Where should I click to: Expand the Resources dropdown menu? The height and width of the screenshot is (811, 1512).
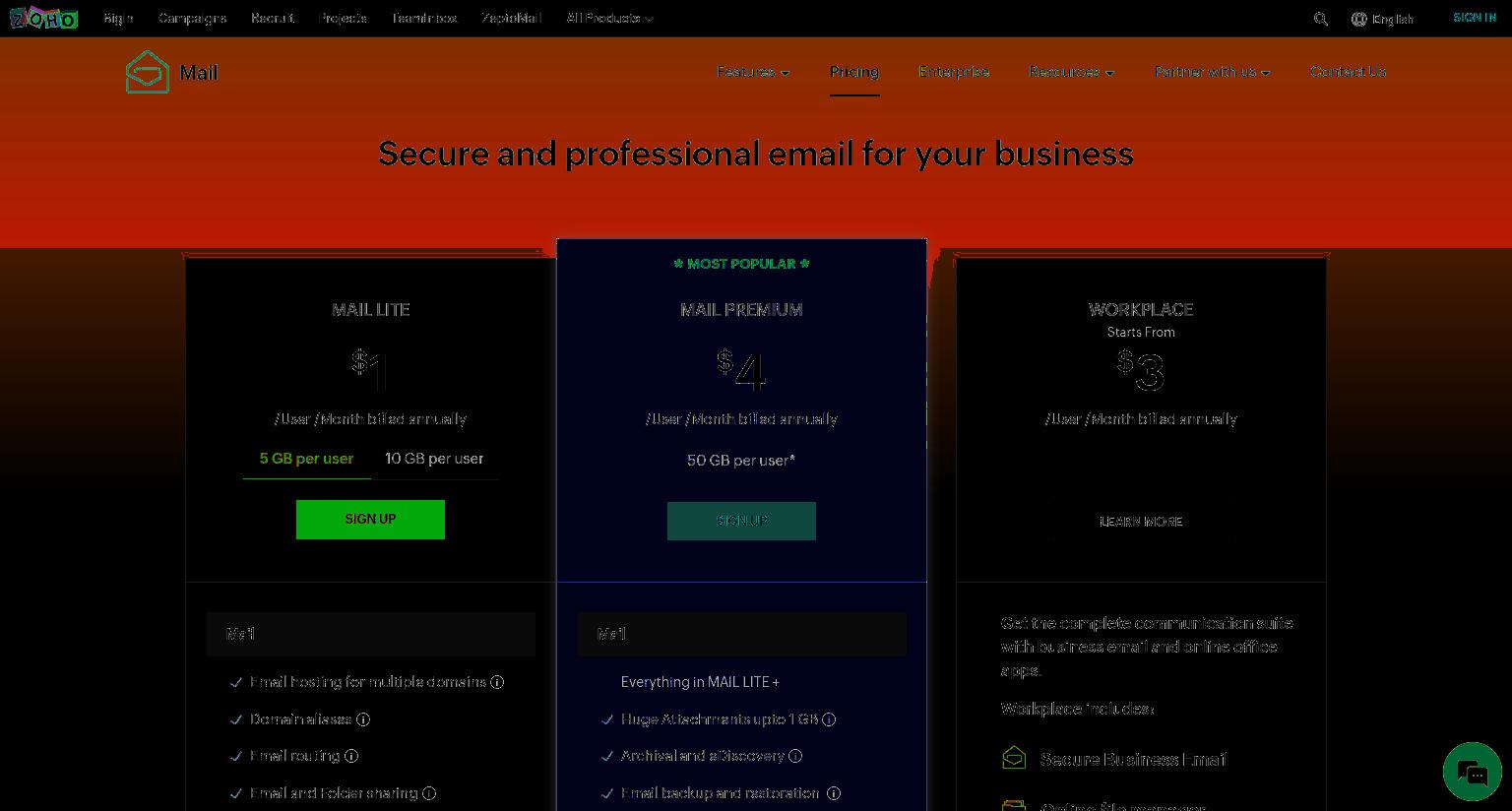coord(1071,72)
